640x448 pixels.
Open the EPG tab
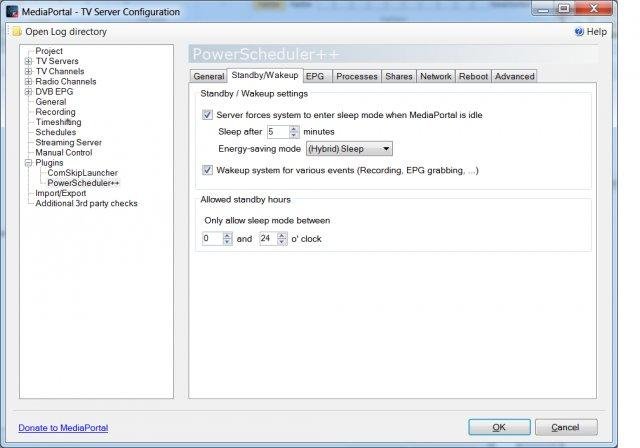tap(318, 76)
